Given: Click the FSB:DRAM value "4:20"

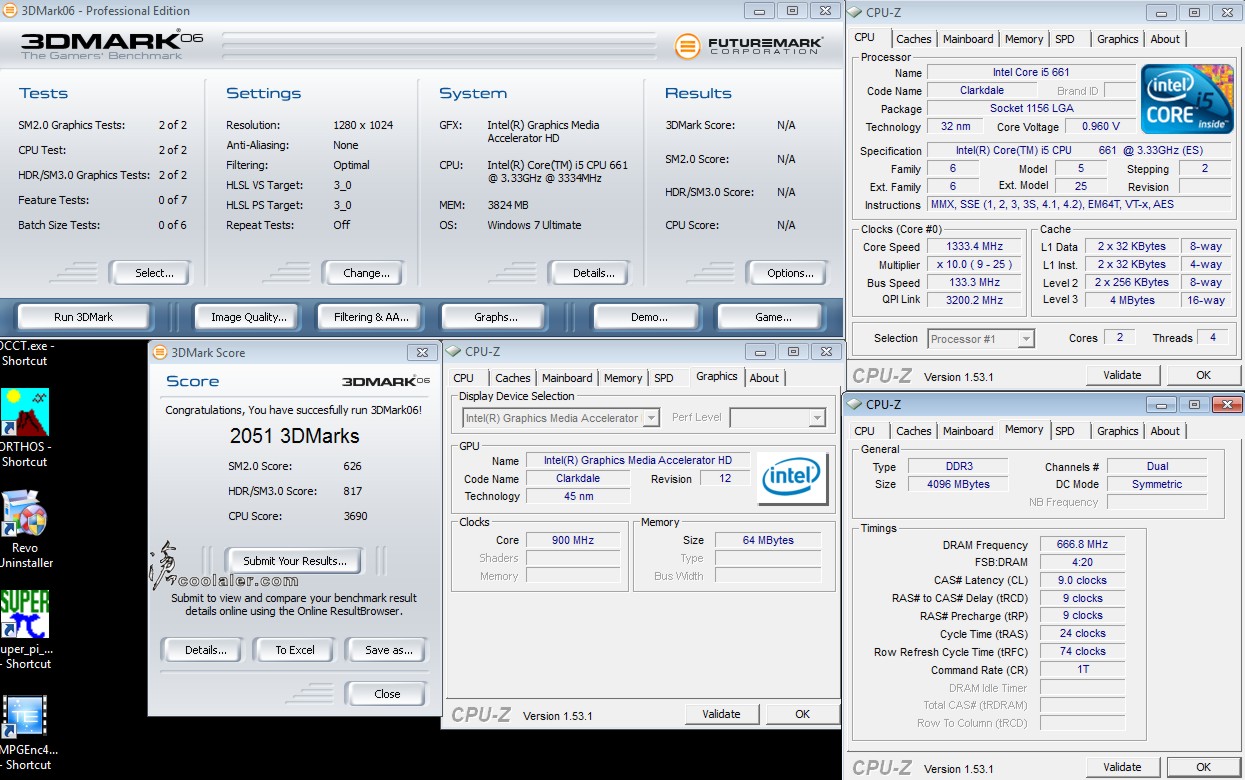Looking at the screenshot, I should [1082, 563].
